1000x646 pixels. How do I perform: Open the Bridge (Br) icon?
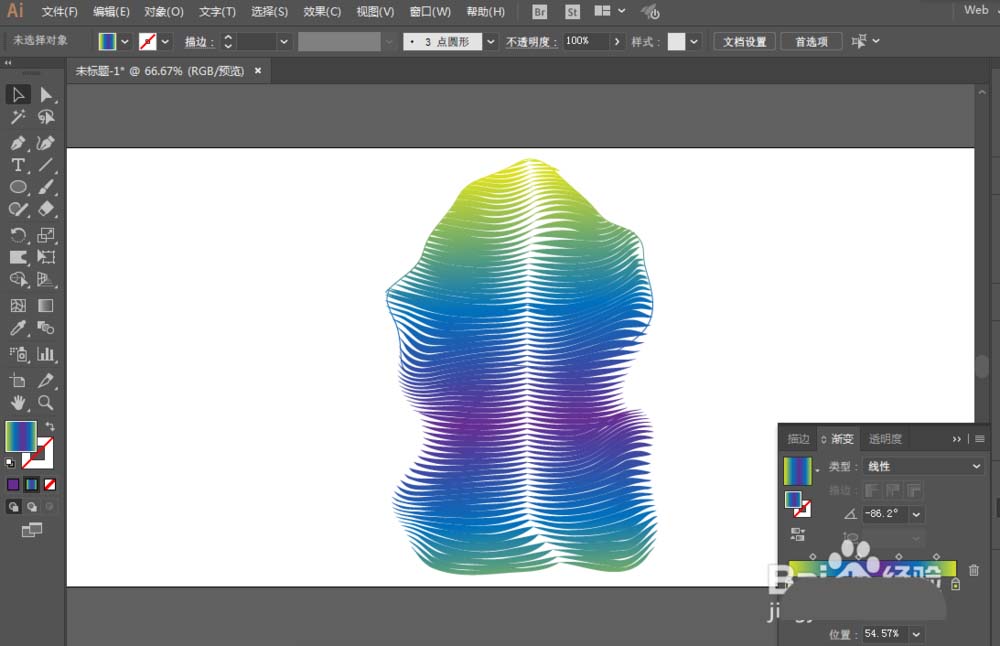pos(540,11)
